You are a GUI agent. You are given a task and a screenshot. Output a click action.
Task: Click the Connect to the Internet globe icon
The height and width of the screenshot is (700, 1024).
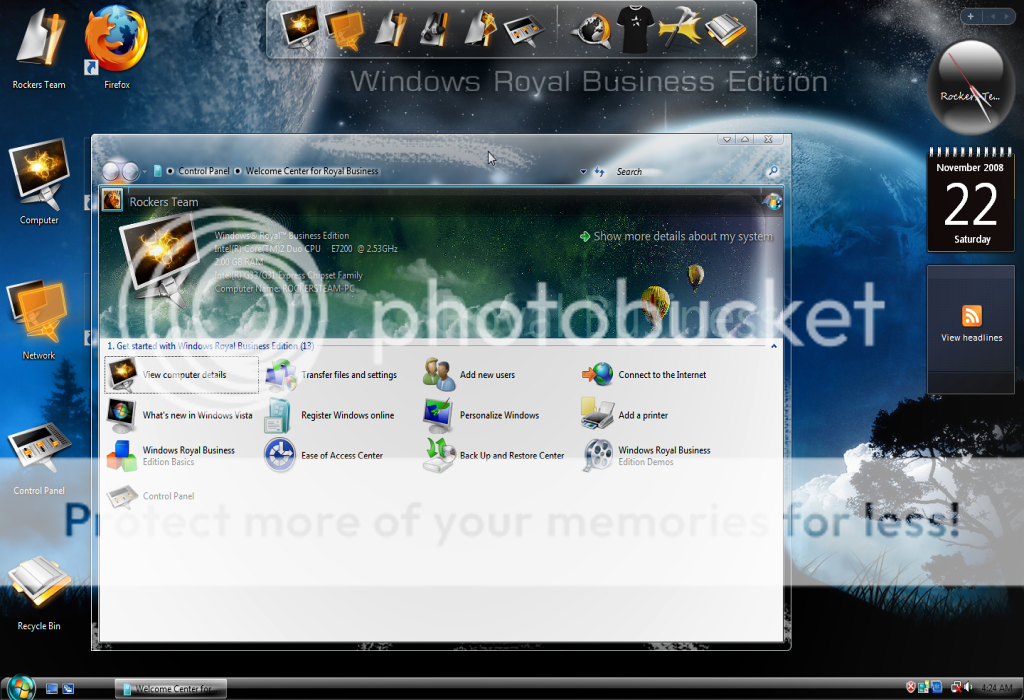click(598, 374)
